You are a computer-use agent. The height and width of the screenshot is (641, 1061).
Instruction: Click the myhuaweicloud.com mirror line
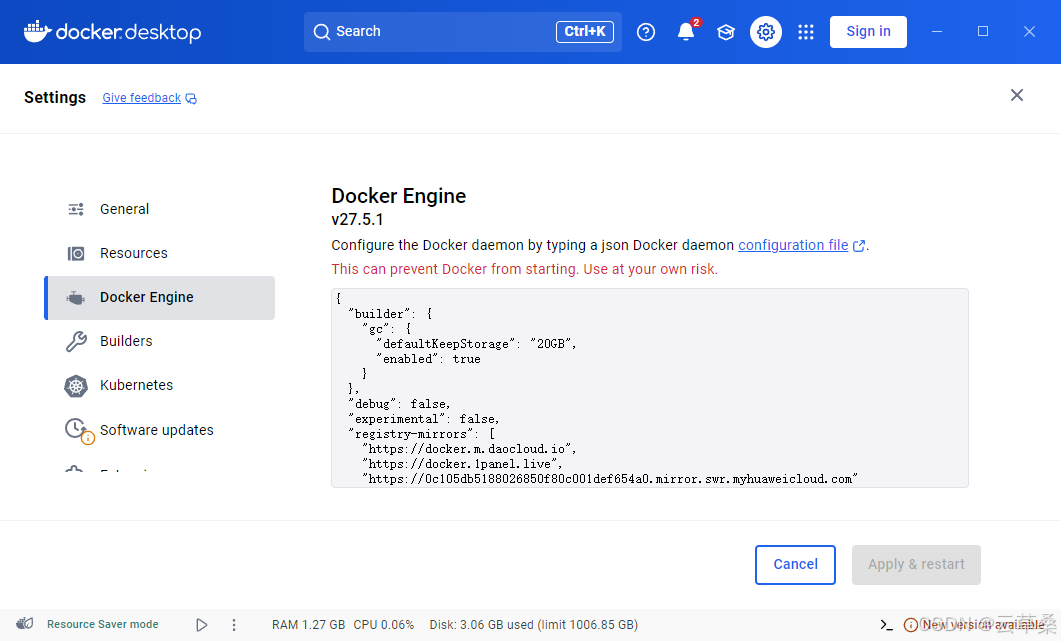pos(610,479)
